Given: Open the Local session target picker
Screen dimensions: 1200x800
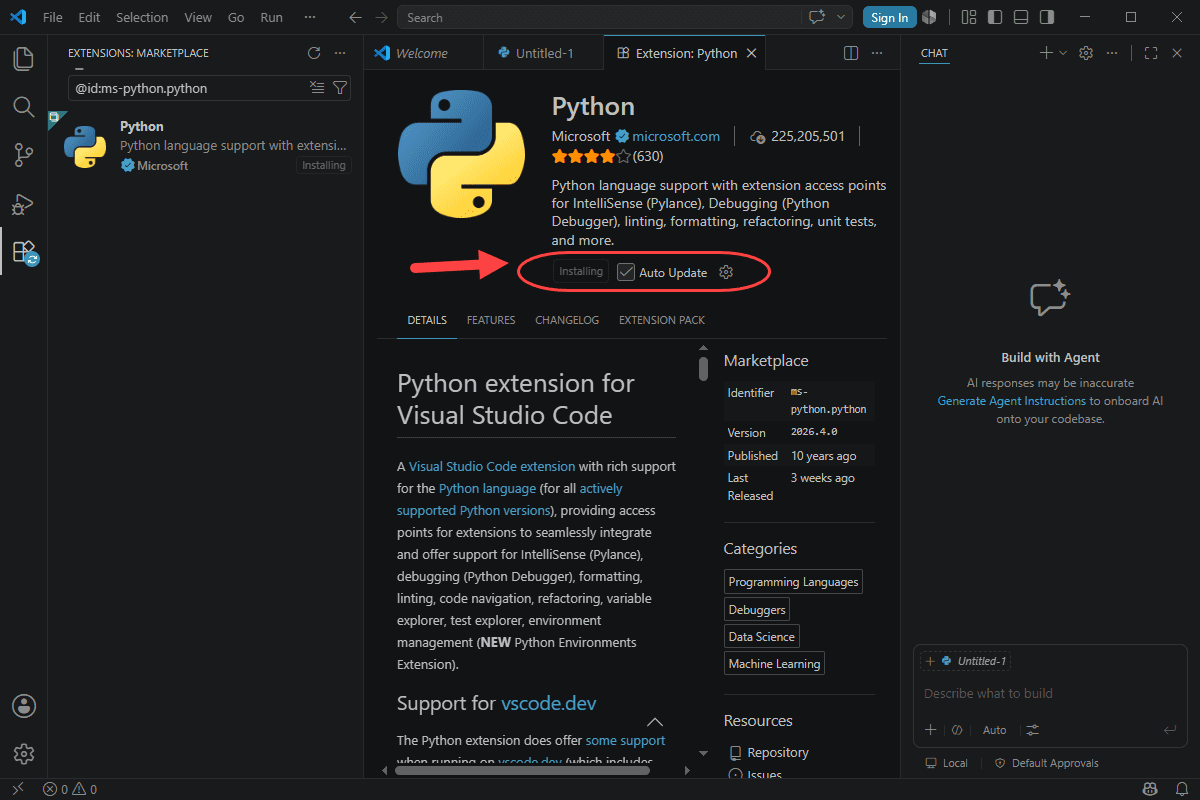Looking at the screenshot, I should click(947, 763).
